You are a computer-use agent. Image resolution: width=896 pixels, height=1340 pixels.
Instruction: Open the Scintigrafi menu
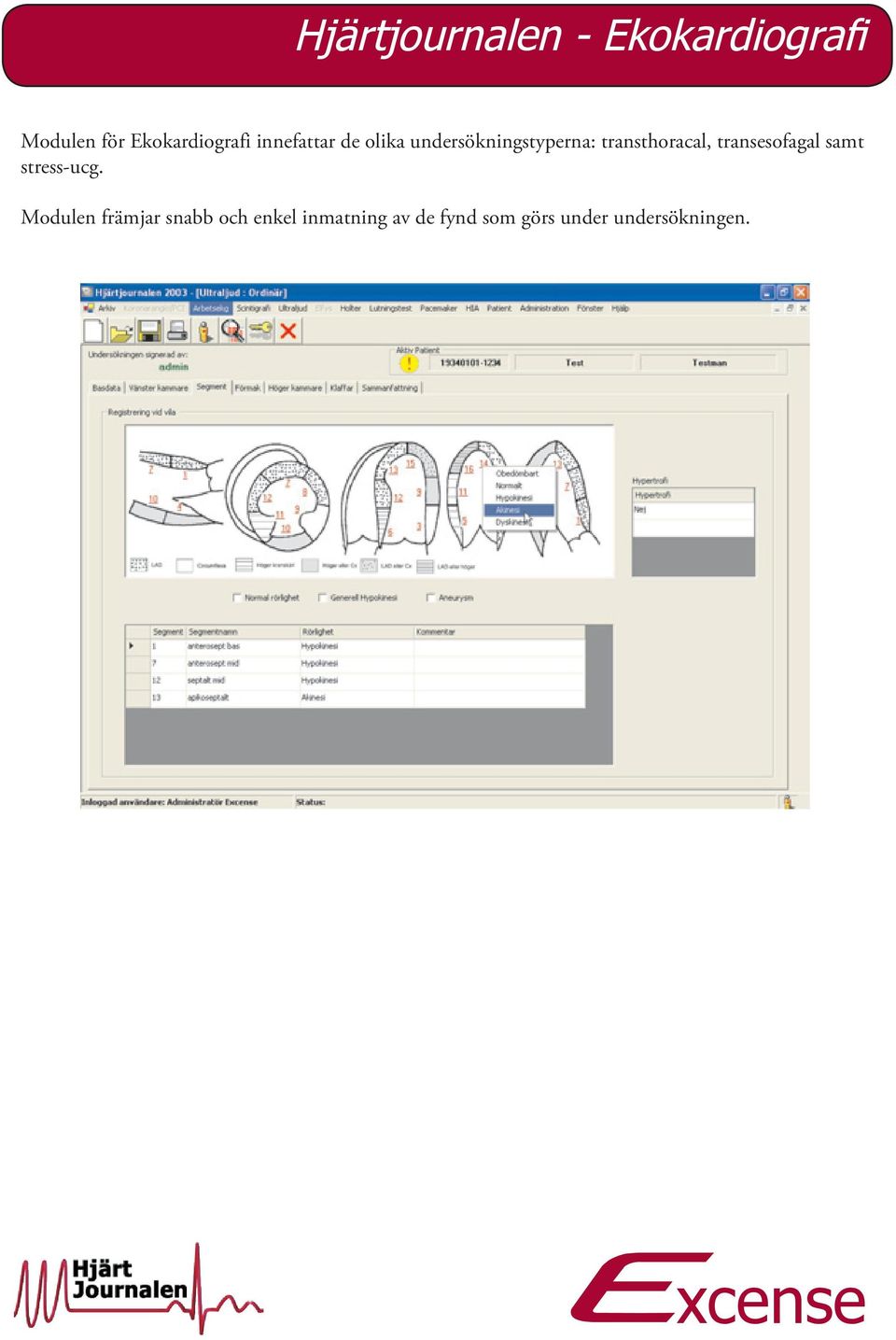point(253,308)
